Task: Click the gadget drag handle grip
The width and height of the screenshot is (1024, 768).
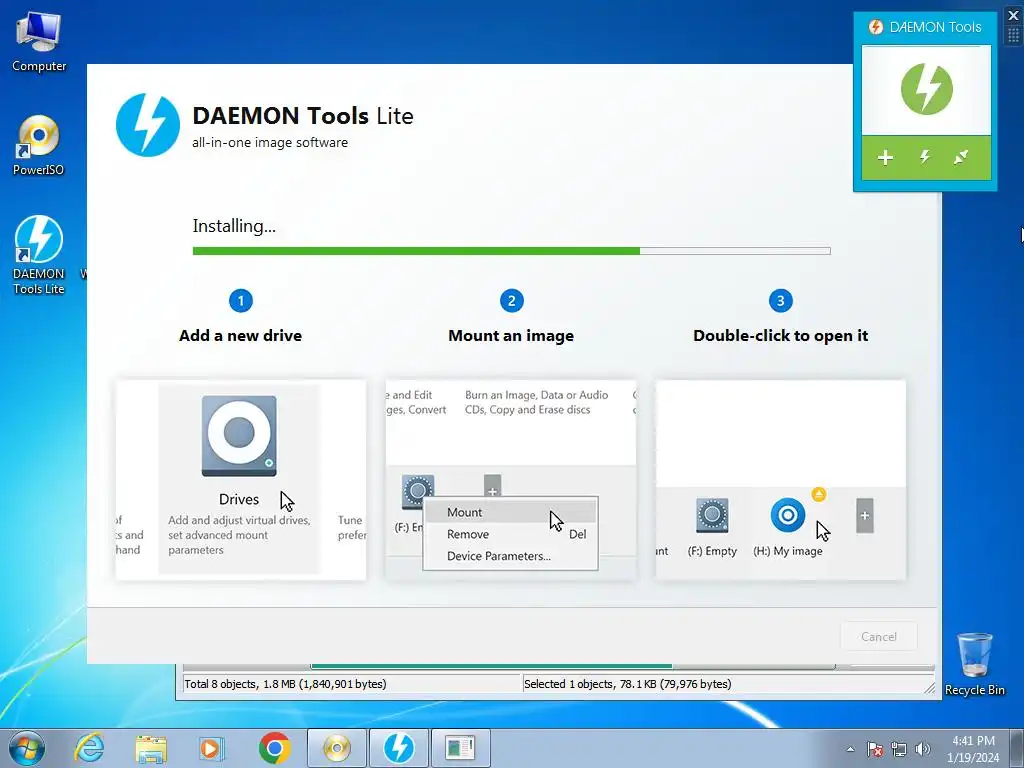Action: [1014, 35]
